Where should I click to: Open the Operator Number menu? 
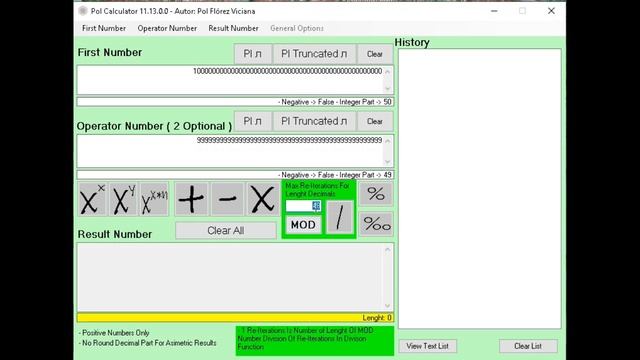[x=167, y=28]
